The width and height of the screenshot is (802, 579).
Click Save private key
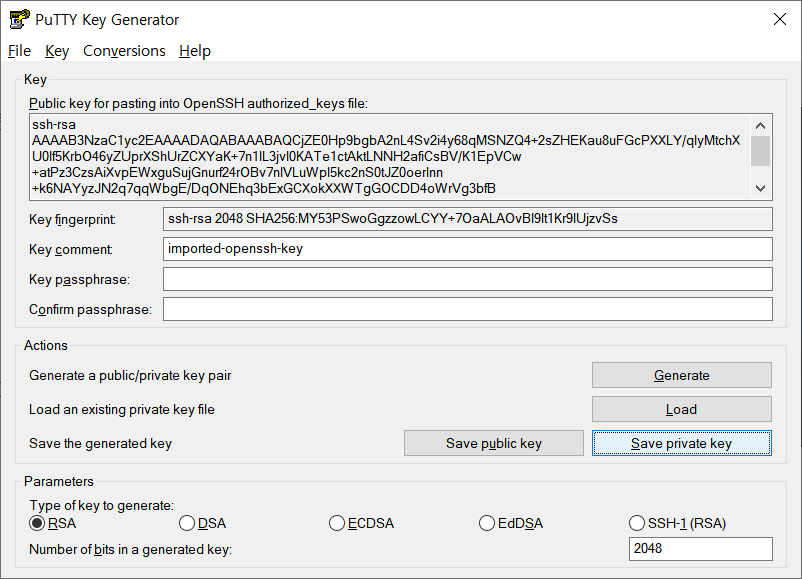pos(682,443)
